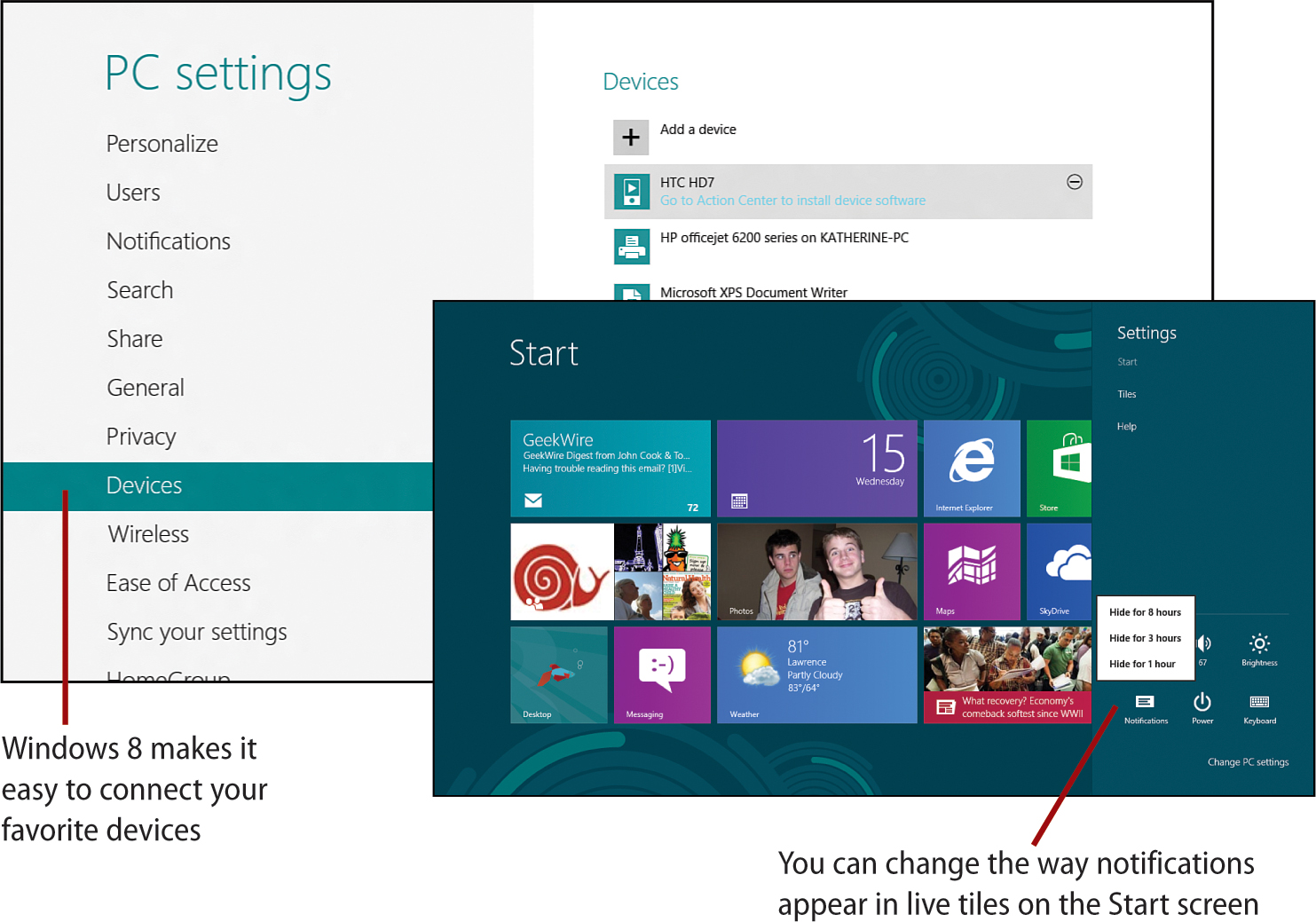Open the Privacy category in PC settings
This screenshot has height=922, width=1316.
tap(141, 437)
